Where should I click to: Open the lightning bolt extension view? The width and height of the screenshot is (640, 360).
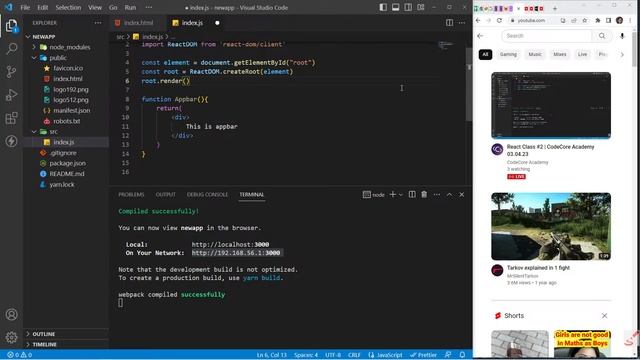(11, 141)
